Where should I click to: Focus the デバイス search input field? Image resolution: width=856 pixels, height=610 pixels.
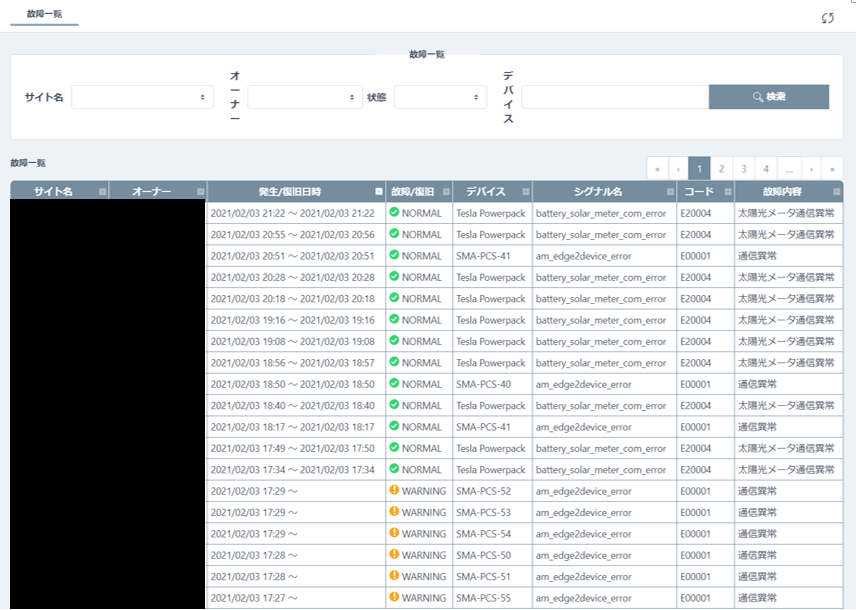click(x=615, y=97)
